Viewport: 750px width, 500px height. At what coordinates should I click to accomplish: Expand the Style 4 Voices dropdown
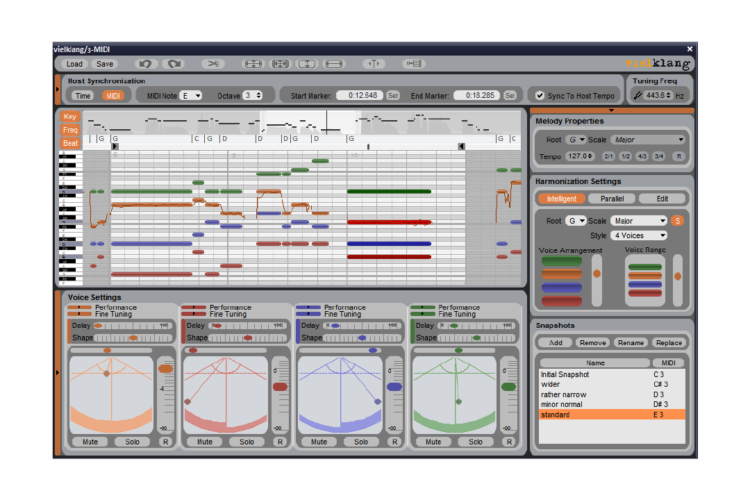coord(639,235)
